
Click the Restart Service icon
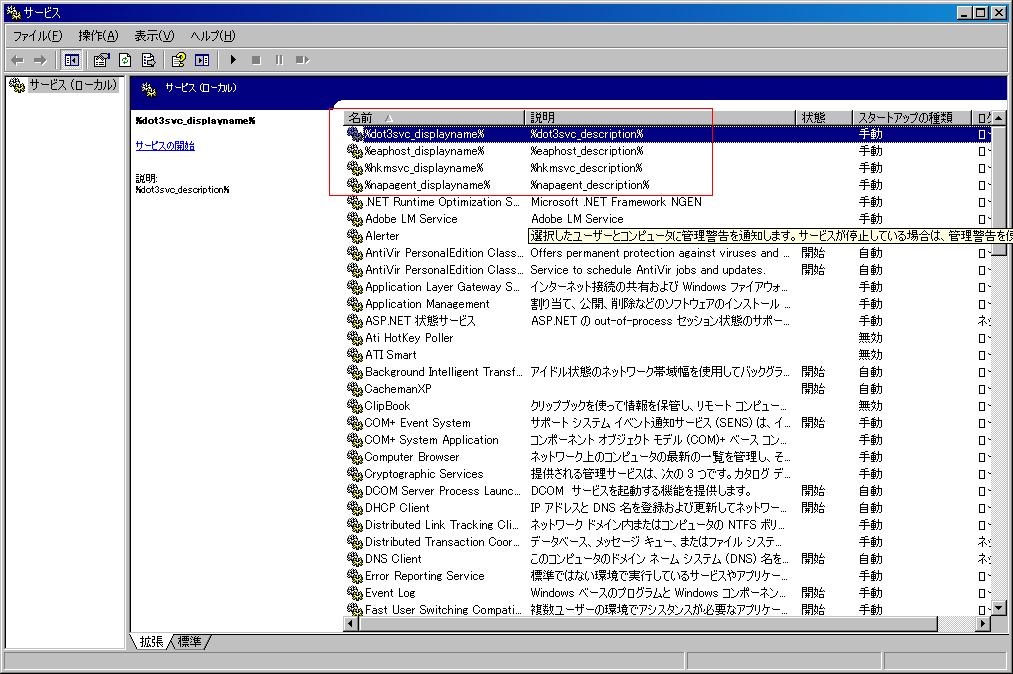[302, 60]
